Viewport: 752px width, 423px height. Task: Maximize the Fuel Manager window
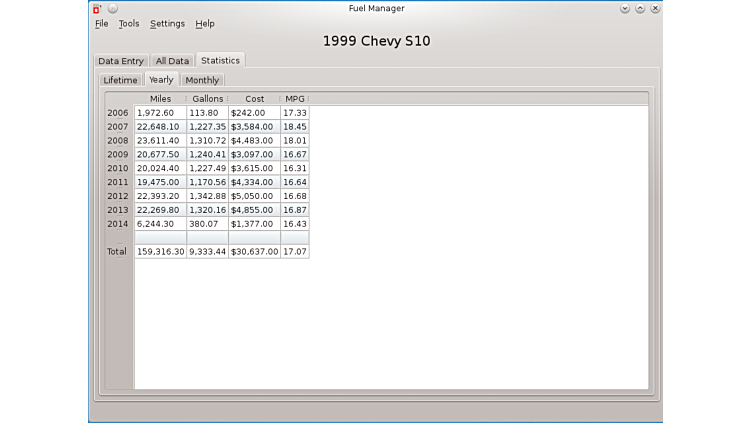[x=640, y=8]
